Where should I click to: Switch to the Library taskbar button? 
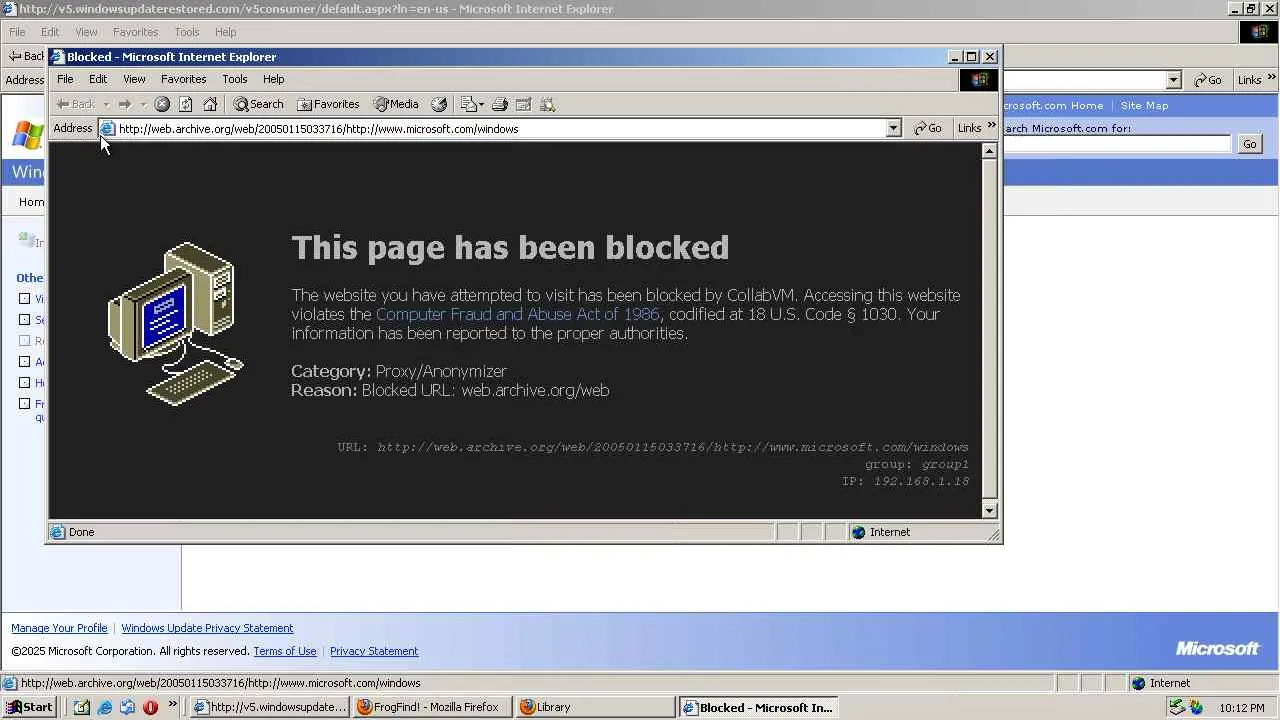click(x=595, y=707)
